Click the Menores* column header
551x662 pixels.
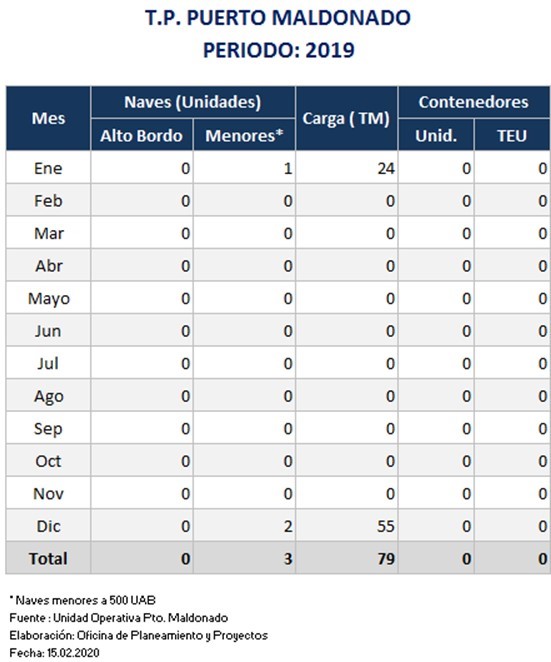click(244, 135)
